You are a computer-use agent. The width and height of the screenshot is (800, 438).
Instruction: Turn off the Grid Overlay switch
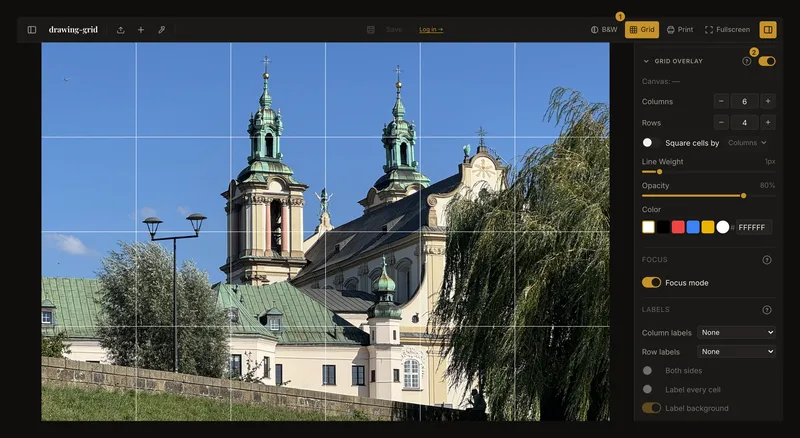[767, 61]
